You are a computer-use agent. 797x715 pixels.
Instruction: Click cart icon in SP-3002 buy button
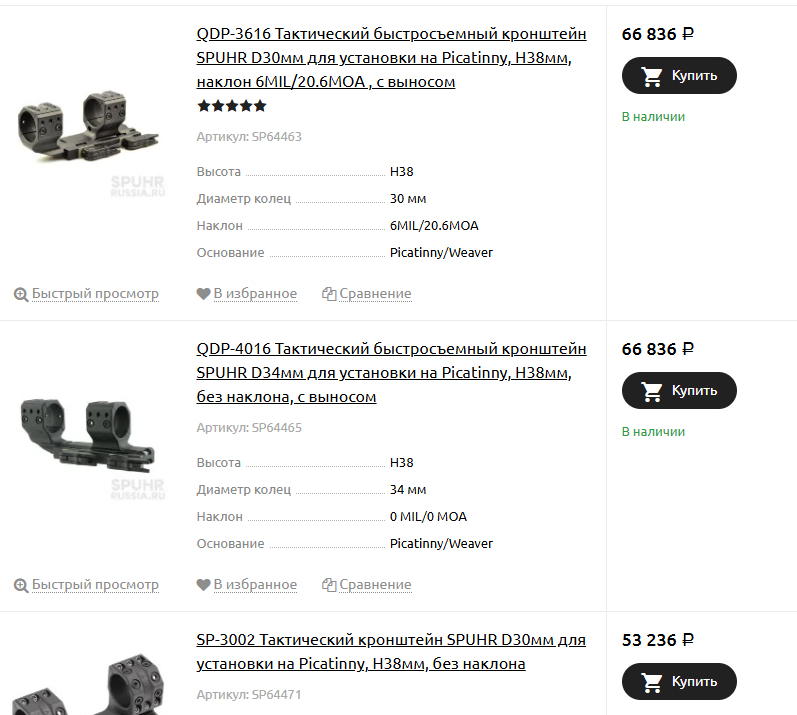pyautogui.click(x=652, y=682)
